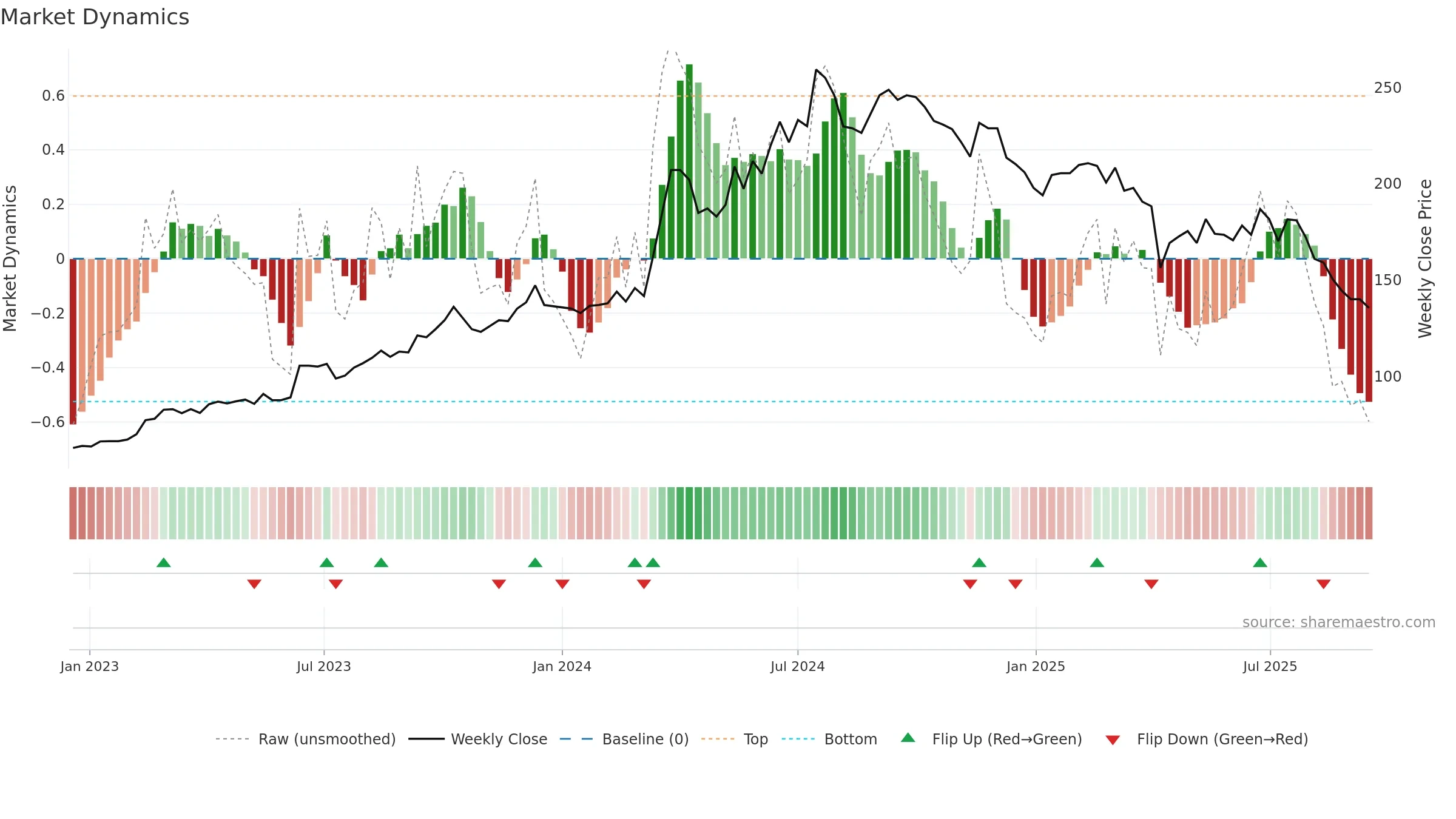Toggle the 'Raw (unsmoothed)' legend label

pos(327,739)
